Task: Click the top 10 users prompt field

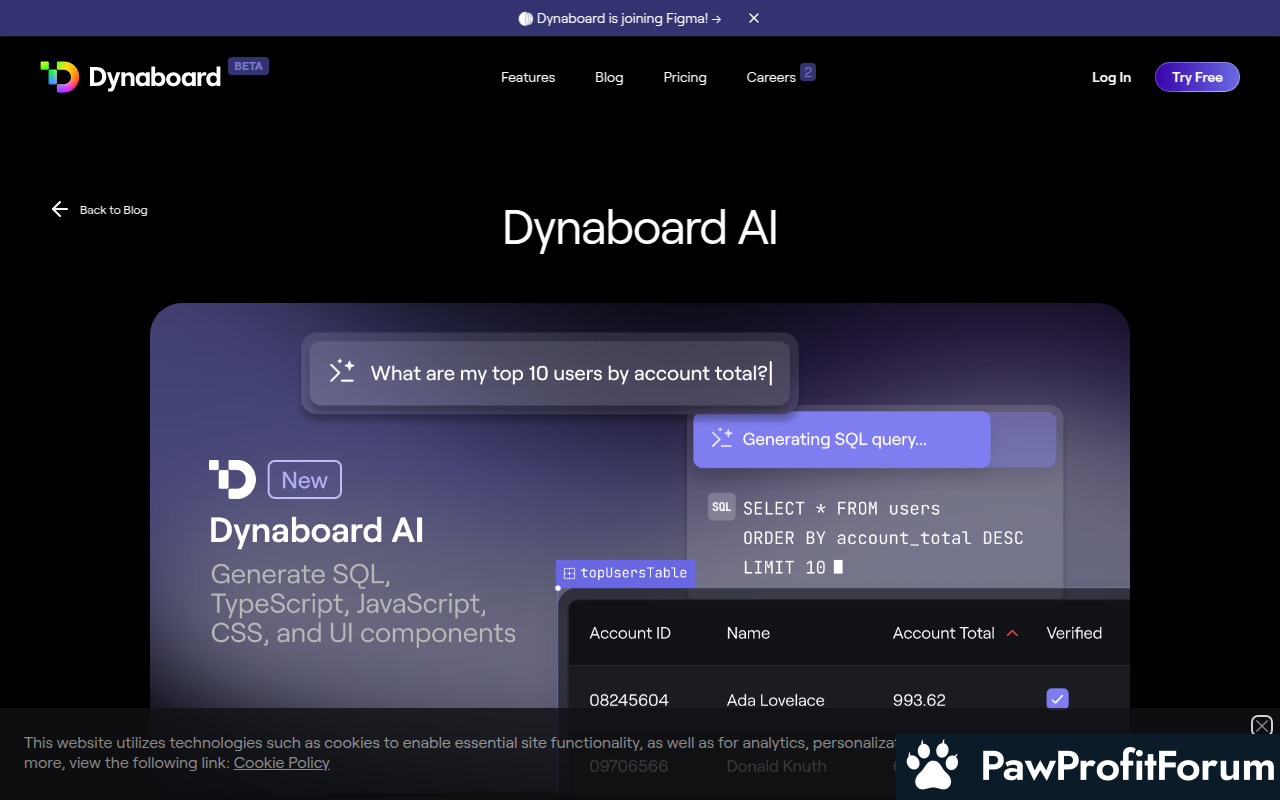Action: point(549,373)
